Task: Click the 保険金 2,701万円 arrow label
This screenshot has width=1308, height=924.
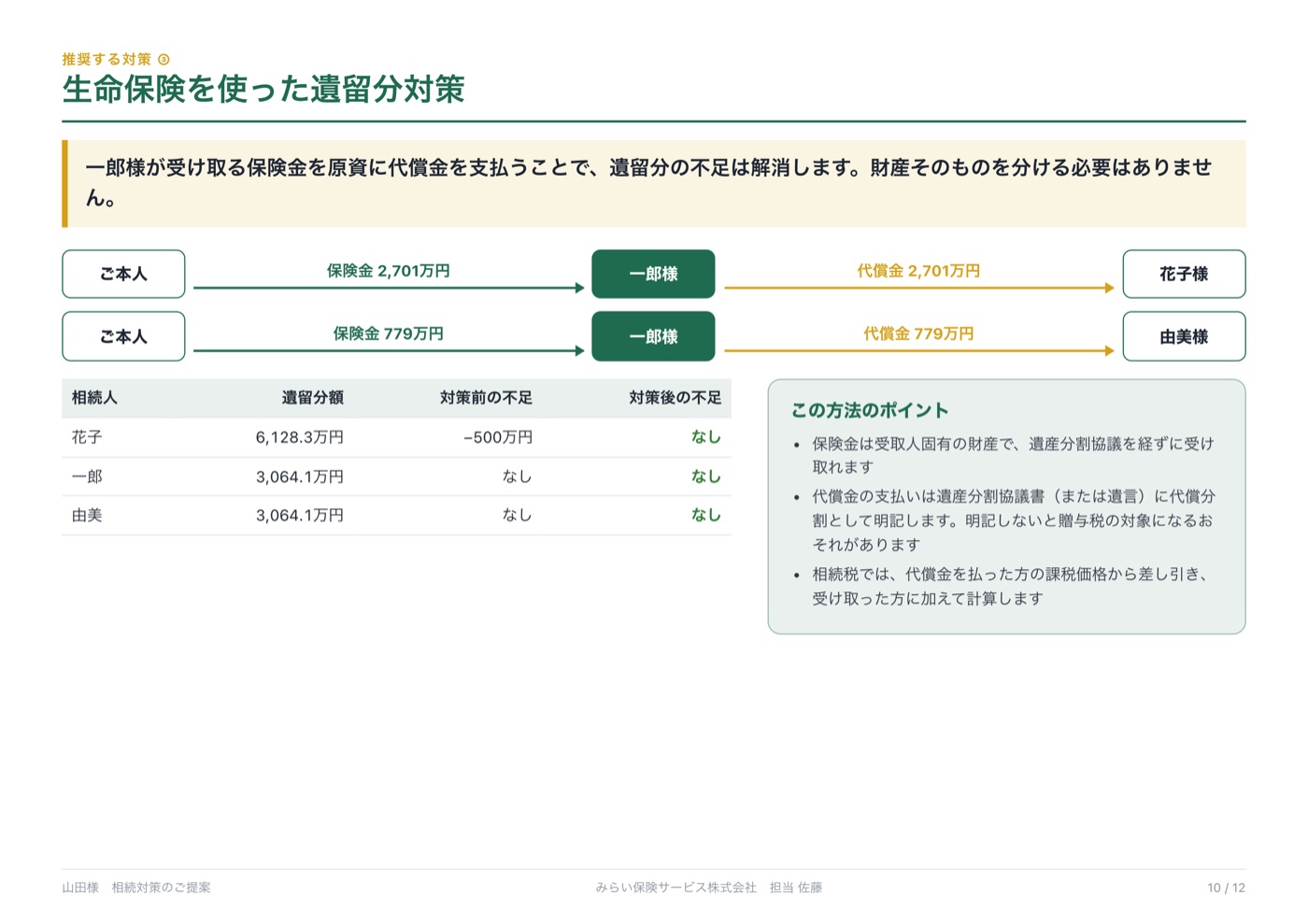Action: pos(388,271)
